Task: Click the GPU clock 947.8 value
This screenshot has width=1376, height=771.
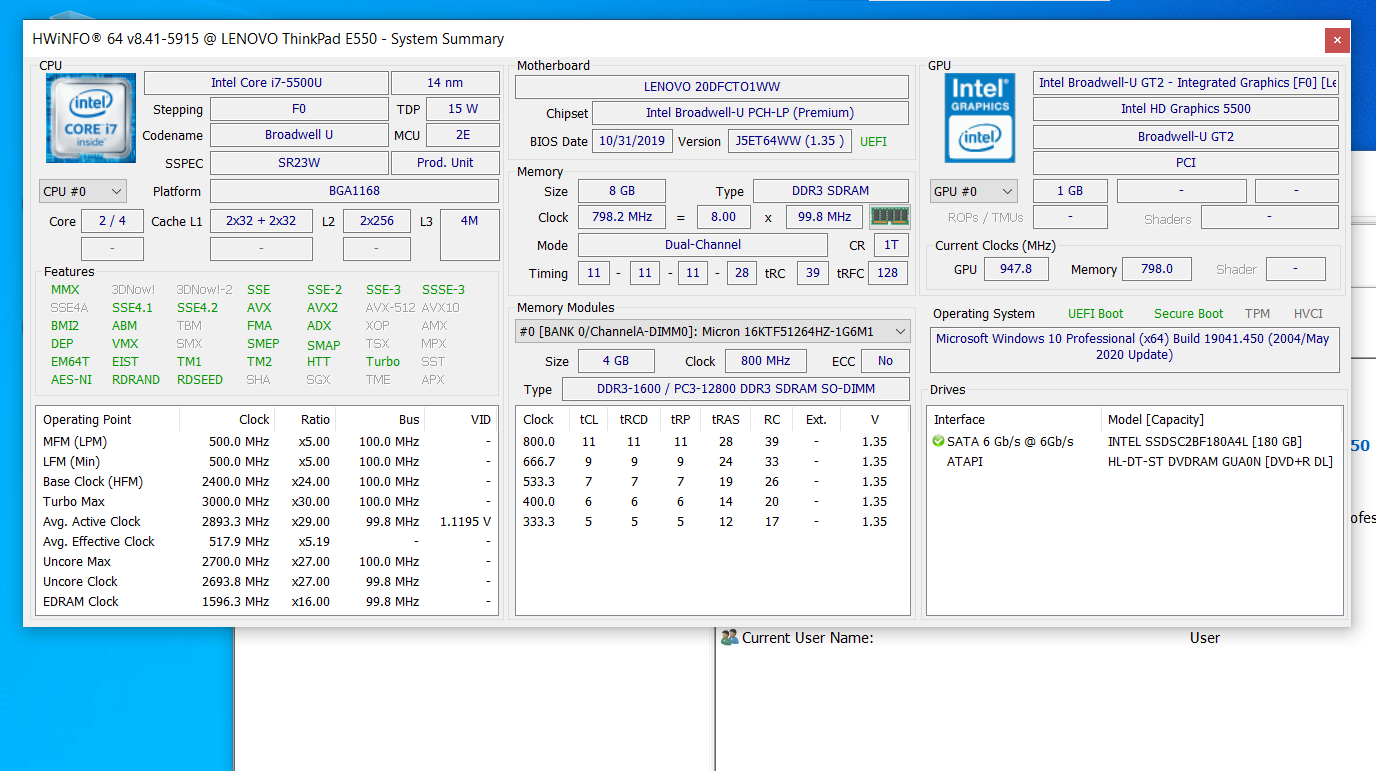Action: click(x=1016, y=269)
